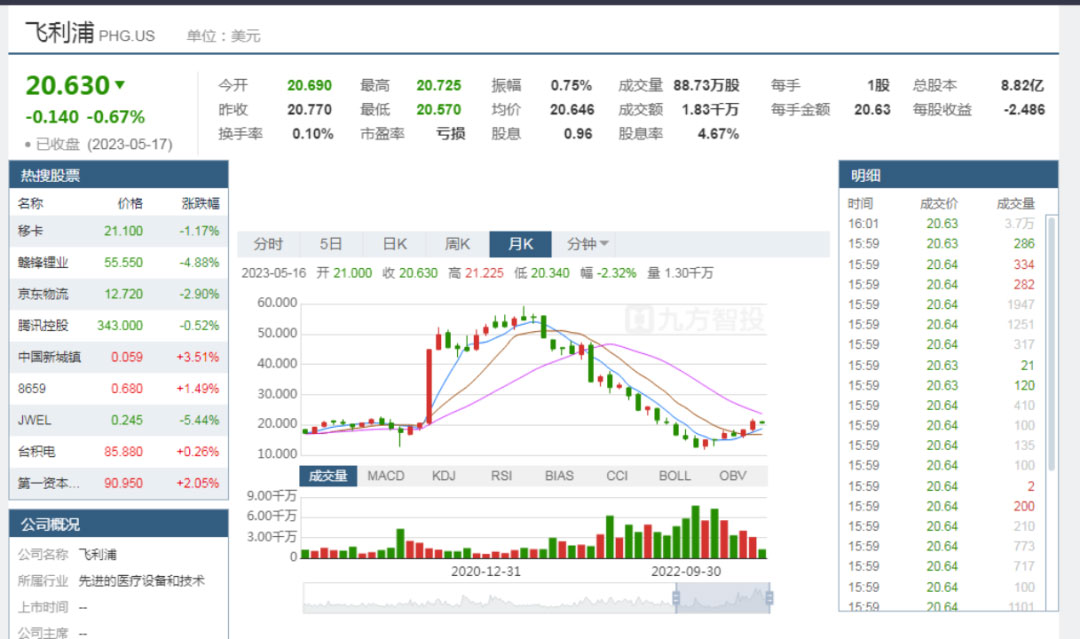Screen dimensions: 1080x639
Task: Select the RSI indicator tab
Action: pyautogui.click(x=501, y=476)
